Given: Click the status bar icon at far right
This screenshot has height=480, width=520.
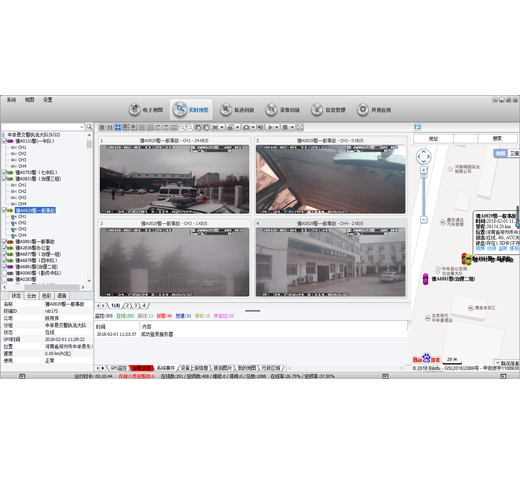Looking at the screenshot, I should point(503,376).
